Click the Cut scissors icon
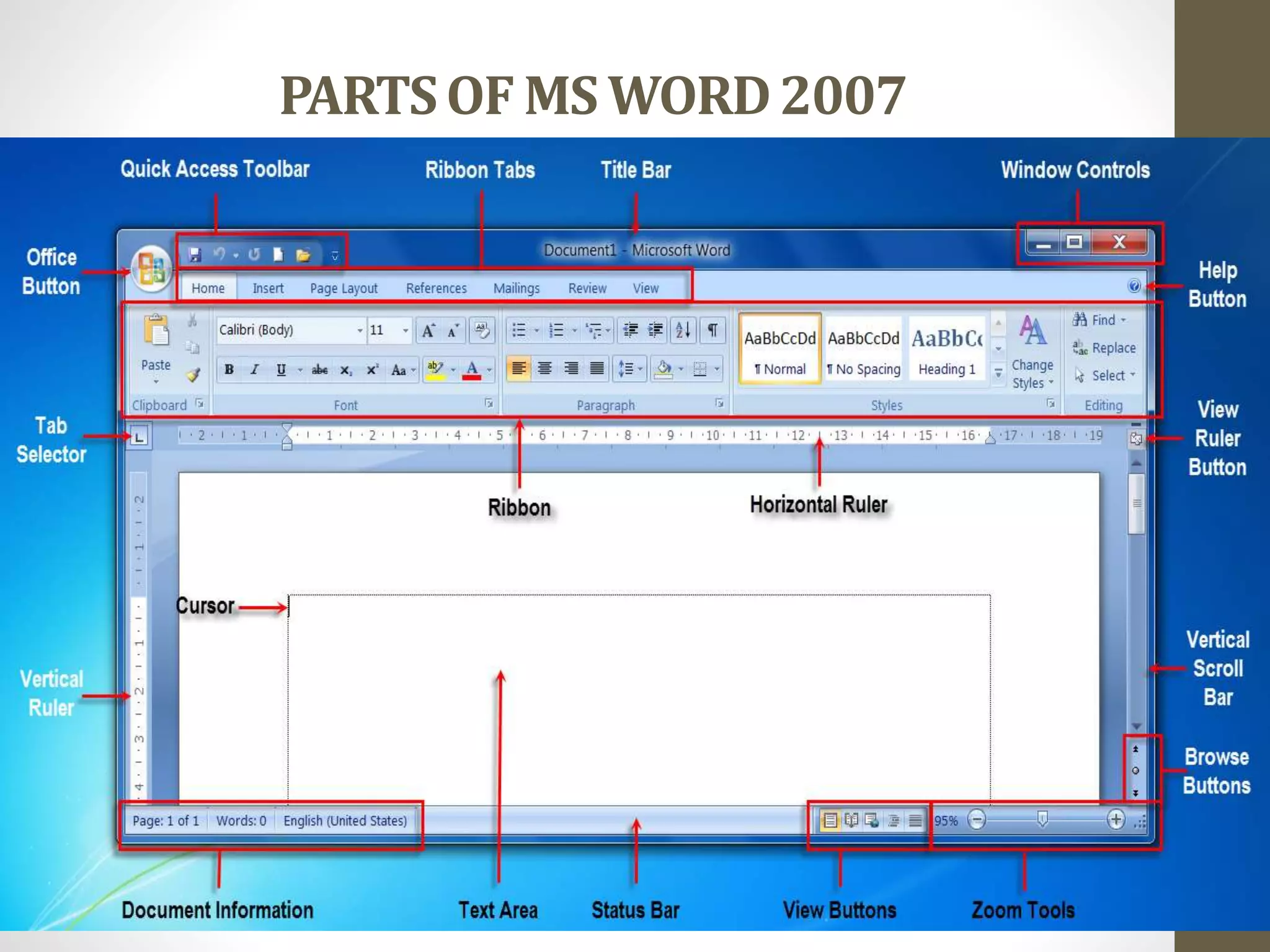The image size is (1270, 952). (x=193, y=320)
